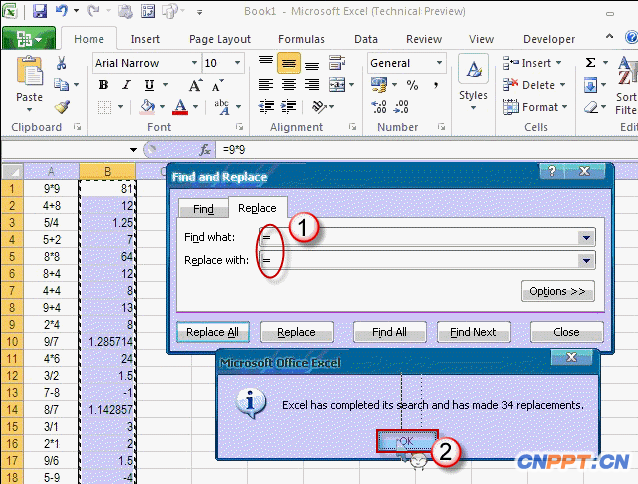
Task: Open Insert cells dropdown
Action: coord(533,63)
